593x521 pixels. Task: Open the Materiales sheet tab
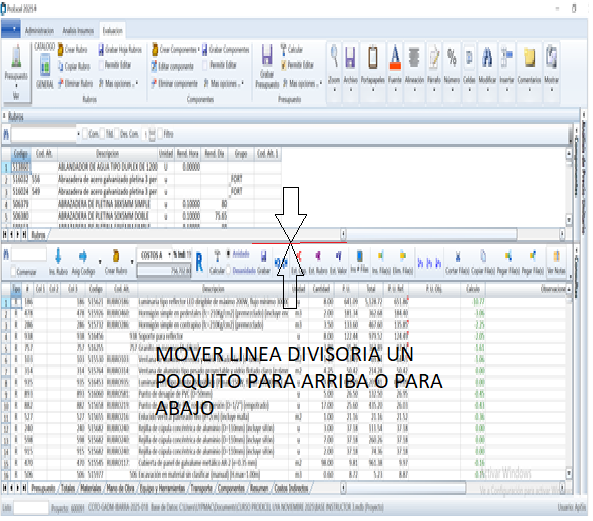click(x=91, y=488)
